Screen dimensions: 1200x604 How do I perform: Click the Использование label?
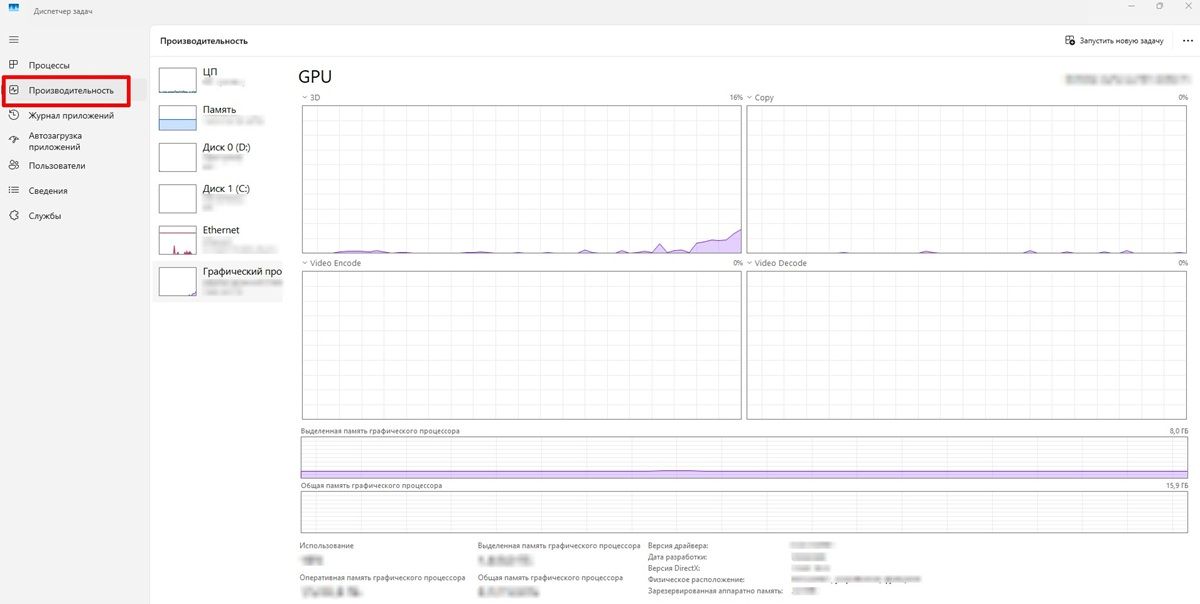coord(326,546)
